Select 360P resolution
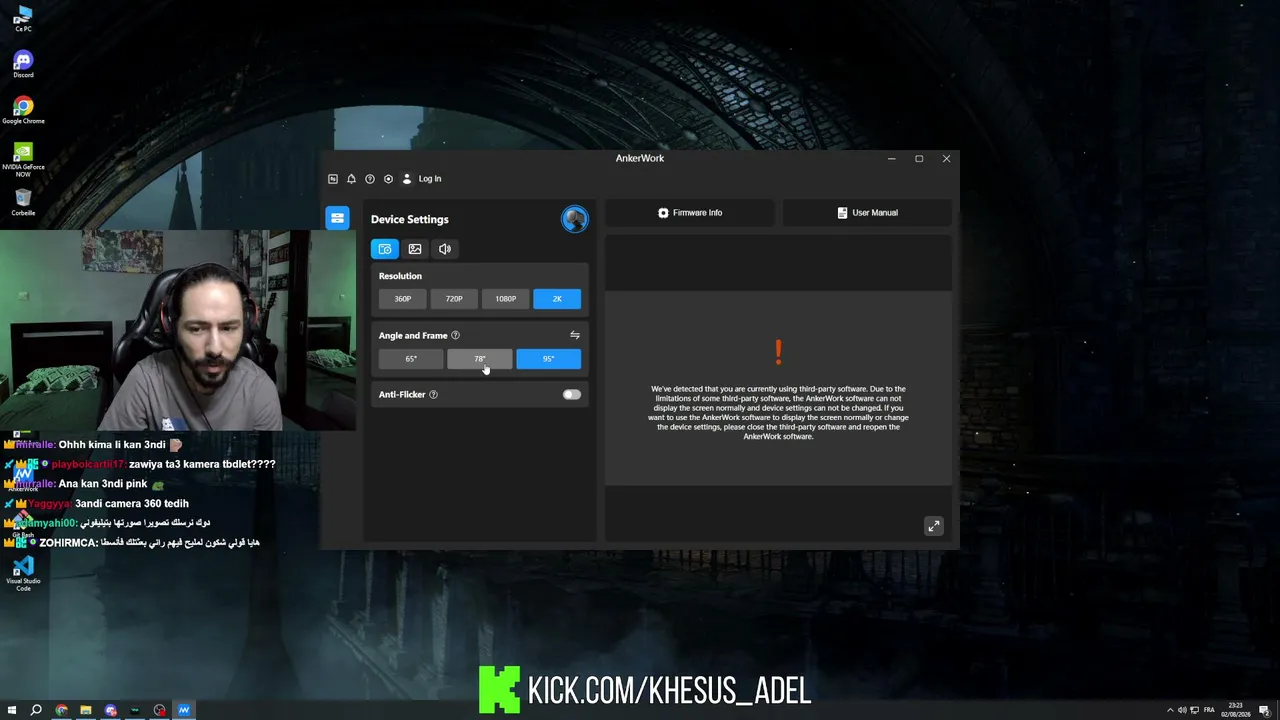This screenshot has width=1280, height=720. 403,299
